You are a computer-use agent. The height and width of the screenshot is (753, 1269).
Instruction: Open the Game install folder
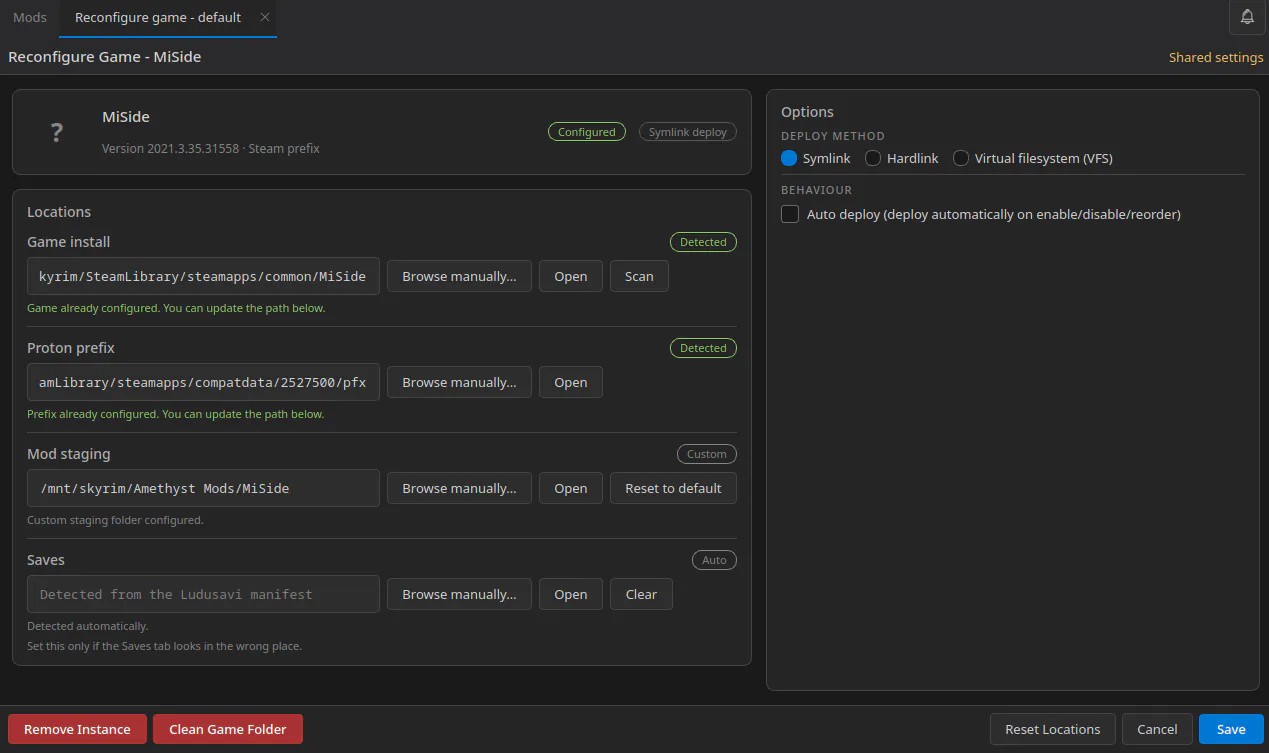571,276
